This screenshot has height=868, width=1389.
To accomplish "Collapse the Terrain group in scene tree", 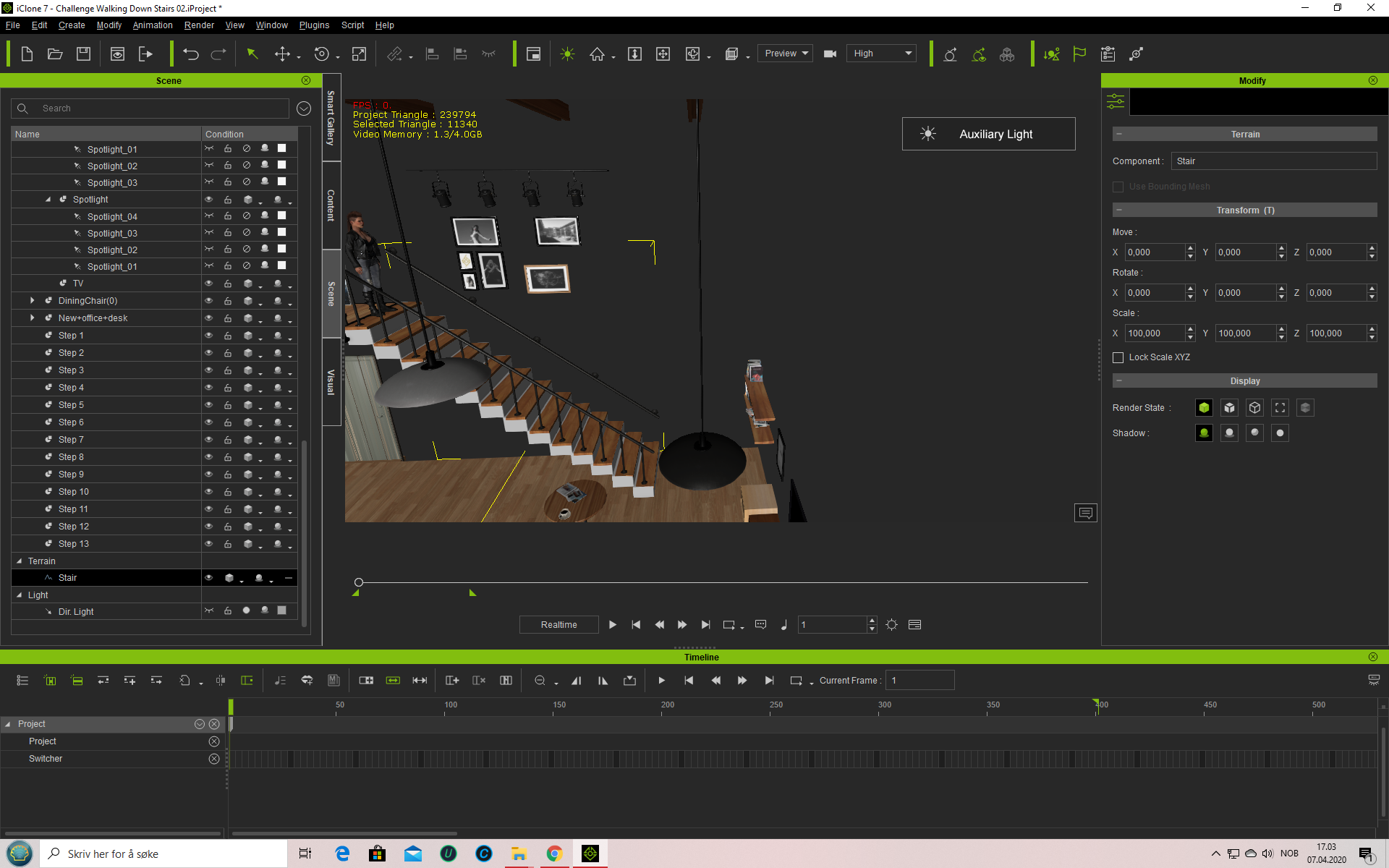I will (20, 561).
